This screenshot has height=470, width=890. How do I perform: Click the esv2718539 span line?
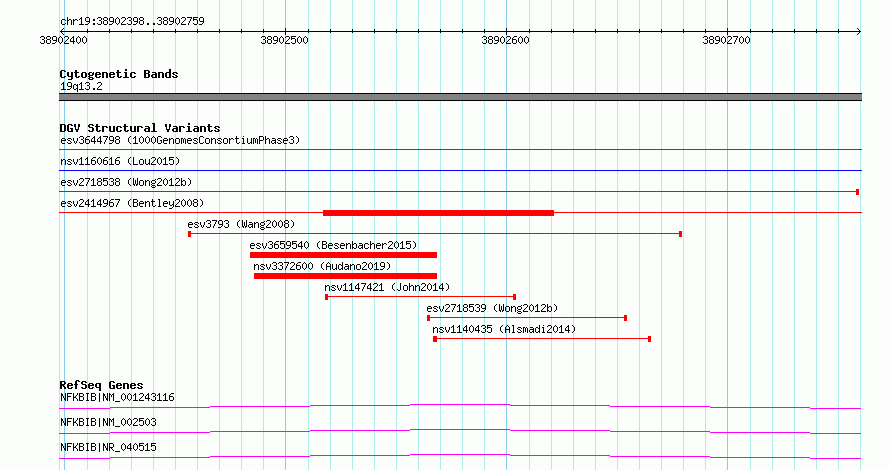[527, 318]
